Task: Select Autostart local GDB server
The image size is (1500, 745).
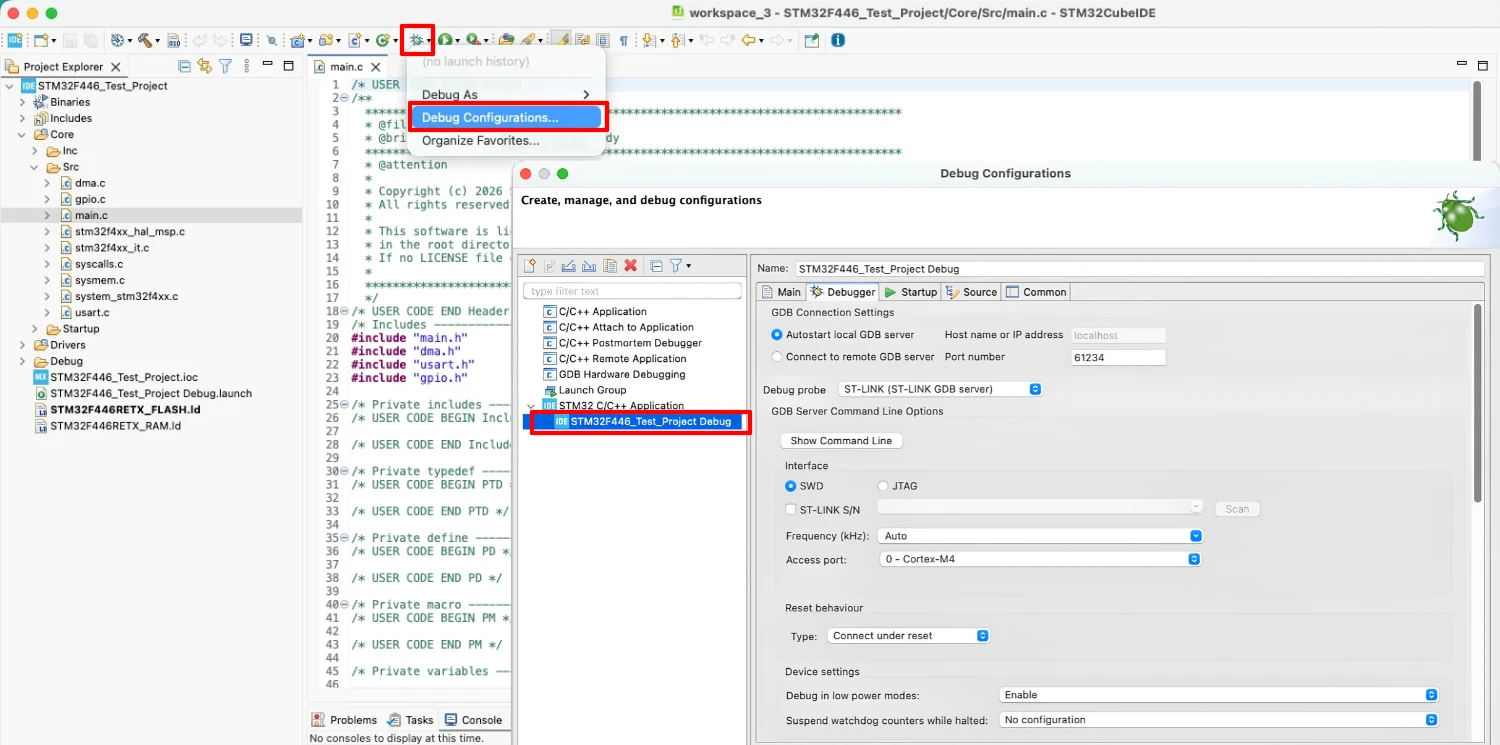Action: click(x=777, y=335)
